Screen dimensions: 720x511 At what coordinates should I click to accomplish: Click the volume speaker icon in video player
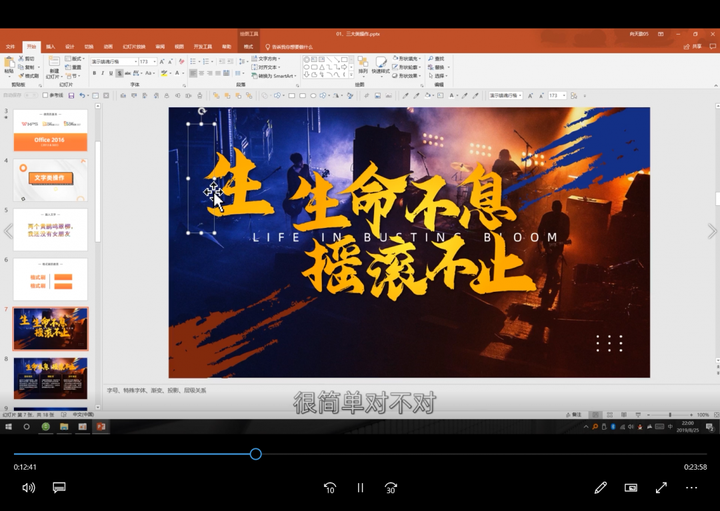click(28, 488)
